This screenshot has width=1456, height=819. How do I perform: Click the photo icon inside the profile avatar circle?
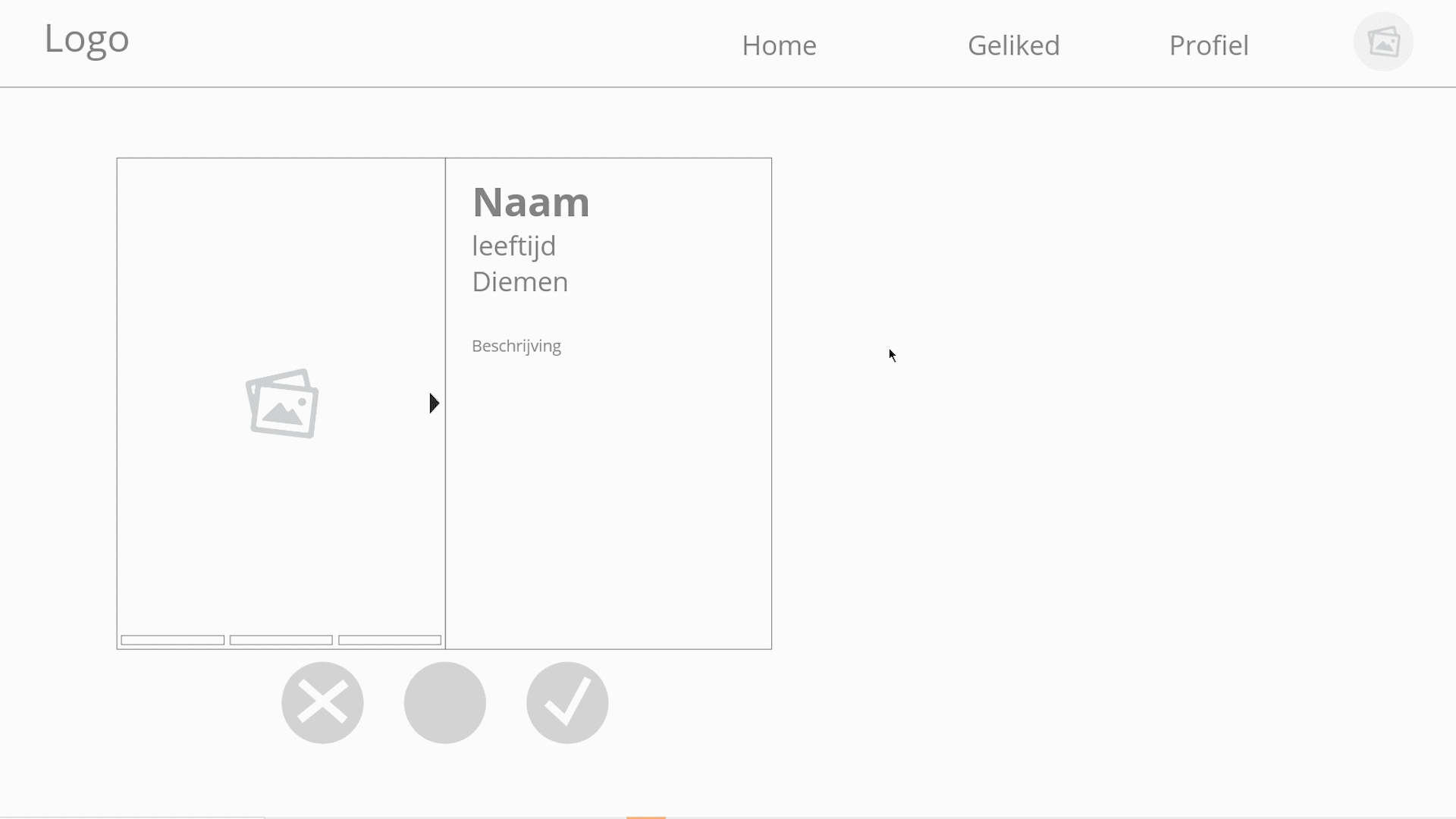[1383, 42]
